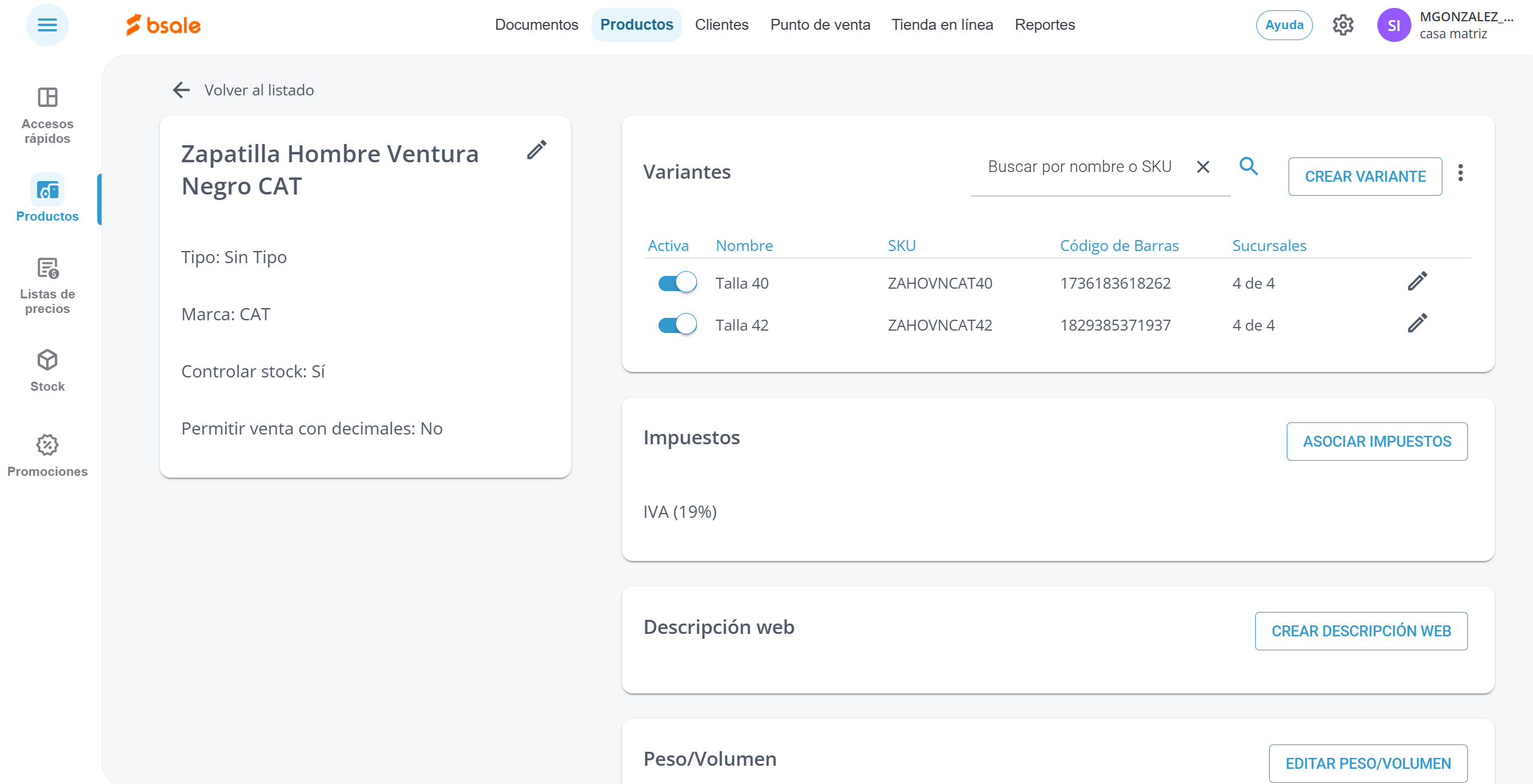The height and width of the screenshot is (784, 1533).
Task: Open Promociones in the sidebar
Action: coord(47,455)
